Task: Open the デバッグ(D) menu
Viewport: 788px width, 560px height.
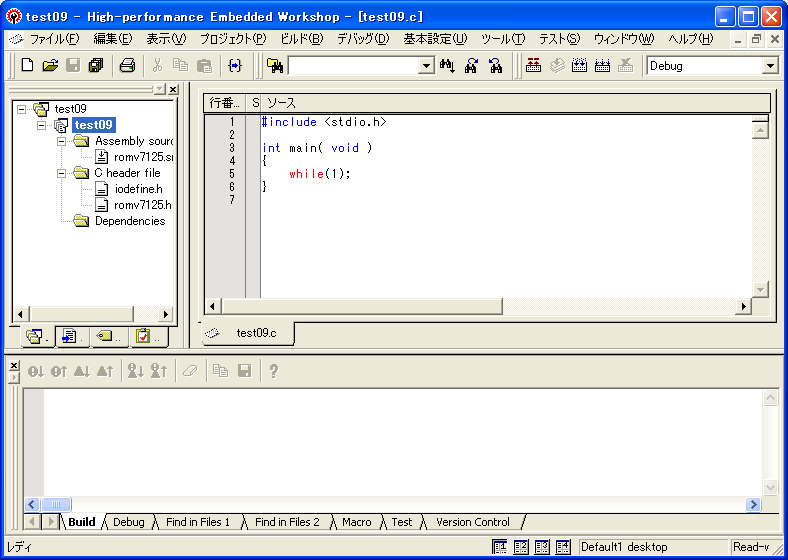Action: [x=362, y=39]
